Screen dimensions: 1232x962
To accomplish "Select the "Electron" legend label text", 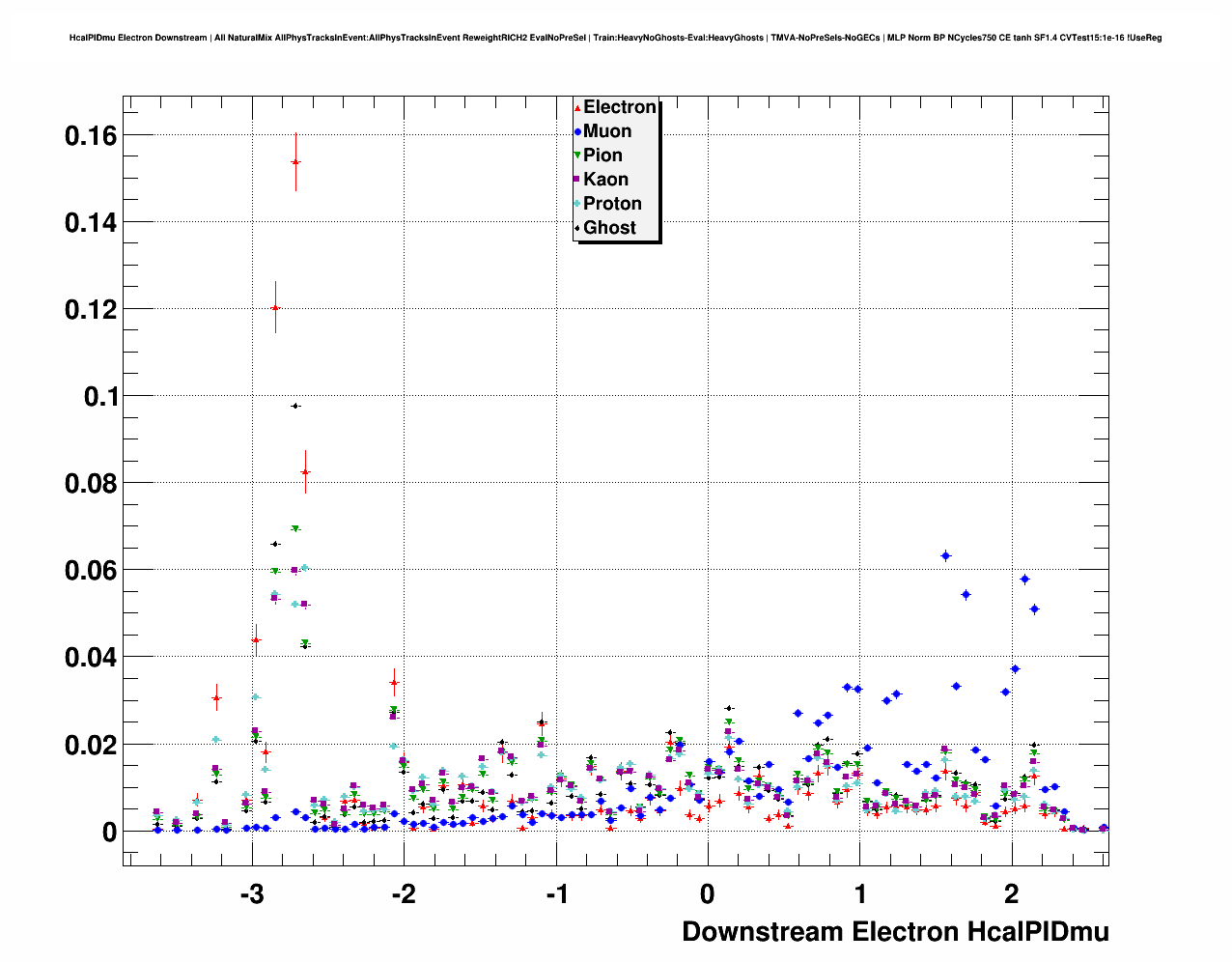I will (620, 107).
